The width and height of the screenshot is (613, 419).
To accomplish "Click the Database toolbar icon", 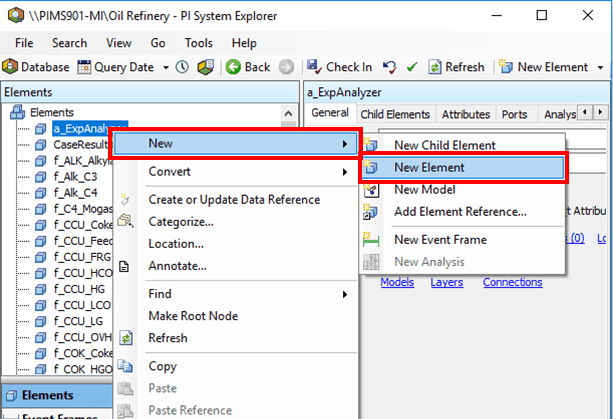I will (10, 67).
